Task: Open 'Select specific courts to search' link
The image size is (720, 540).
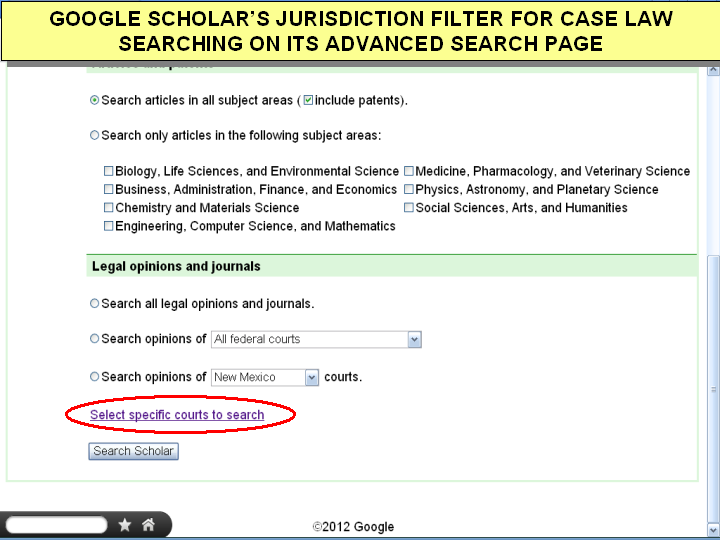Action: (177, 415)
